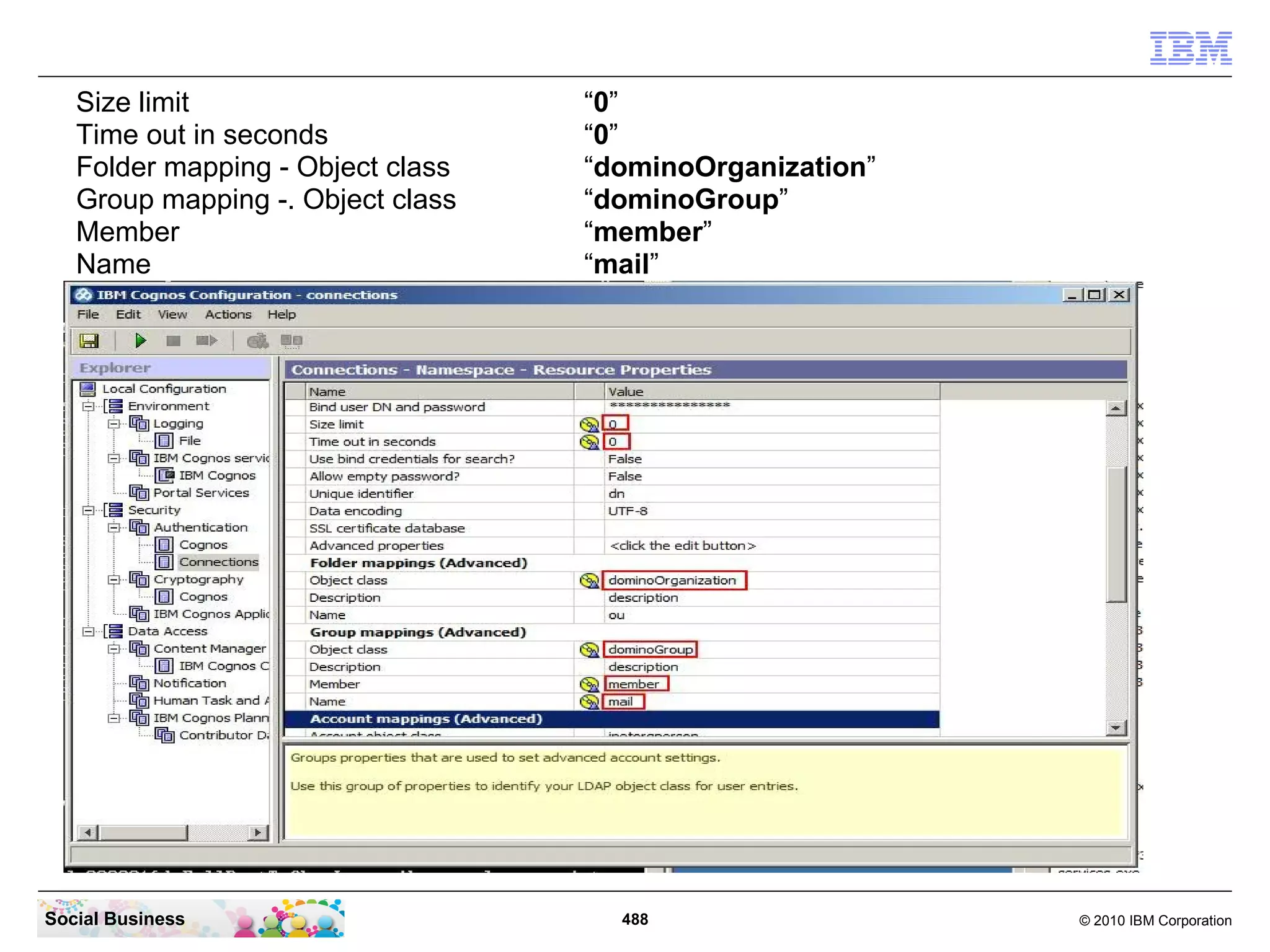Collapse the Authentication tree node
The width and height of the screenshot is (1270, 952).
pos(113,528)
